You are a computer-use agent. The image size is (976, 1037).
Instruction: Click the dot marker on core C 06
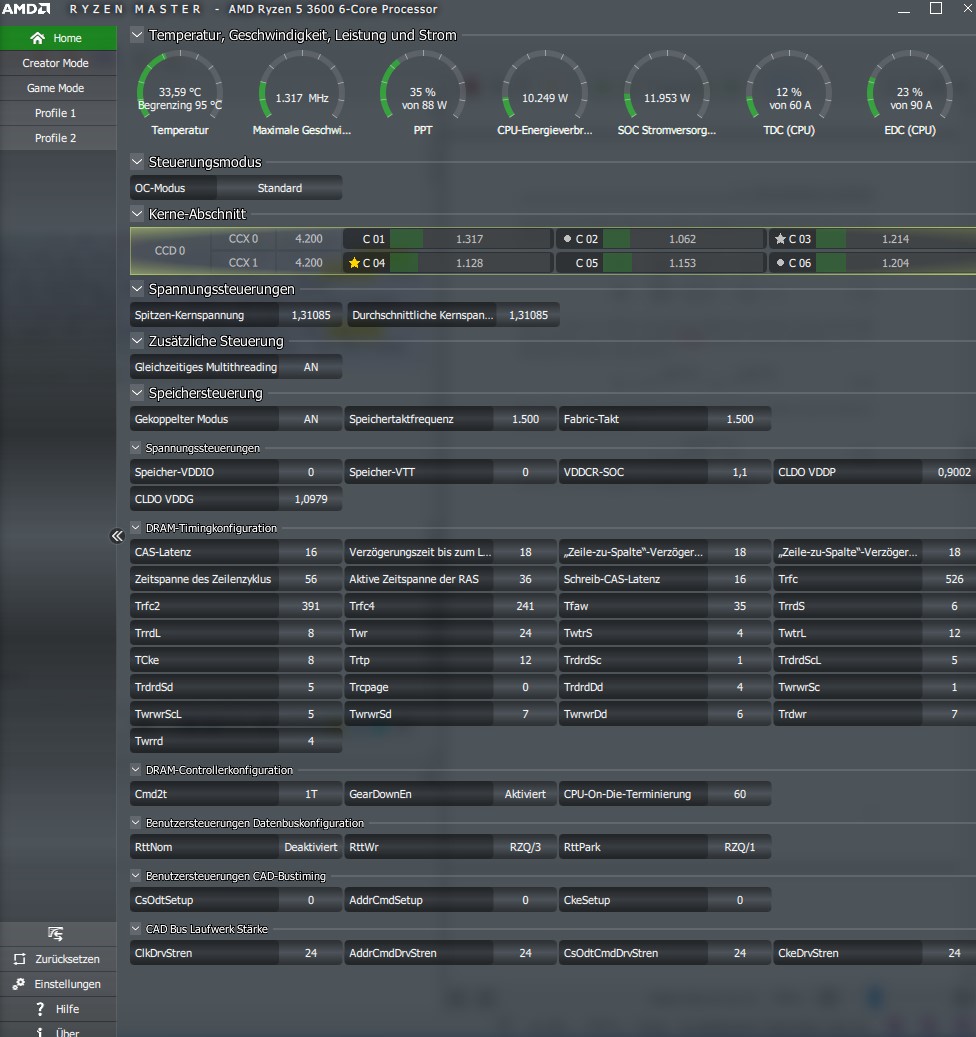point(780,263)
